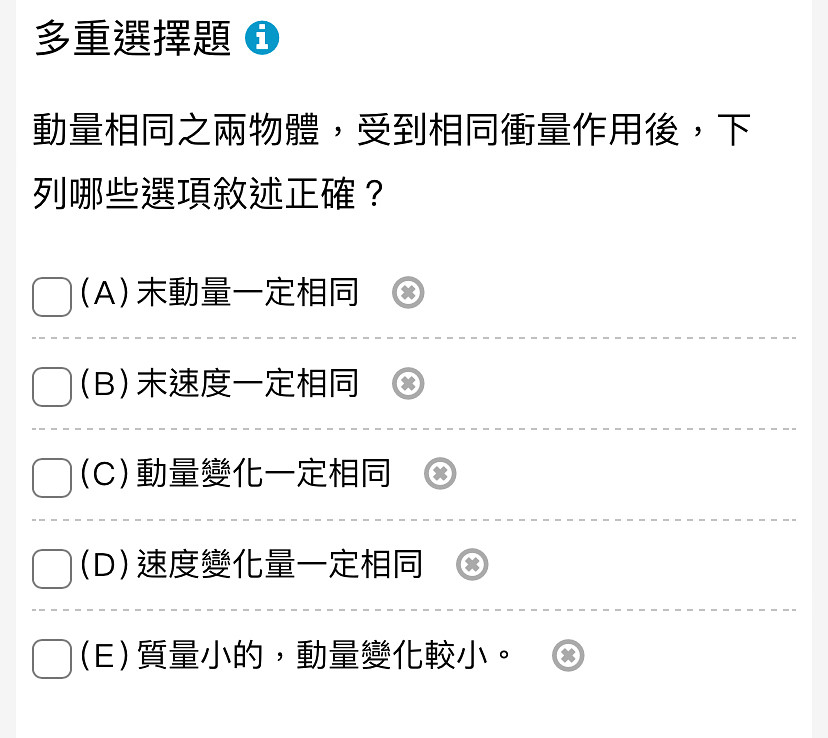This screenshot has width=828, height=738.
Task: Click the label text 動量變化一定相同
Action: [x=264, y=474]
